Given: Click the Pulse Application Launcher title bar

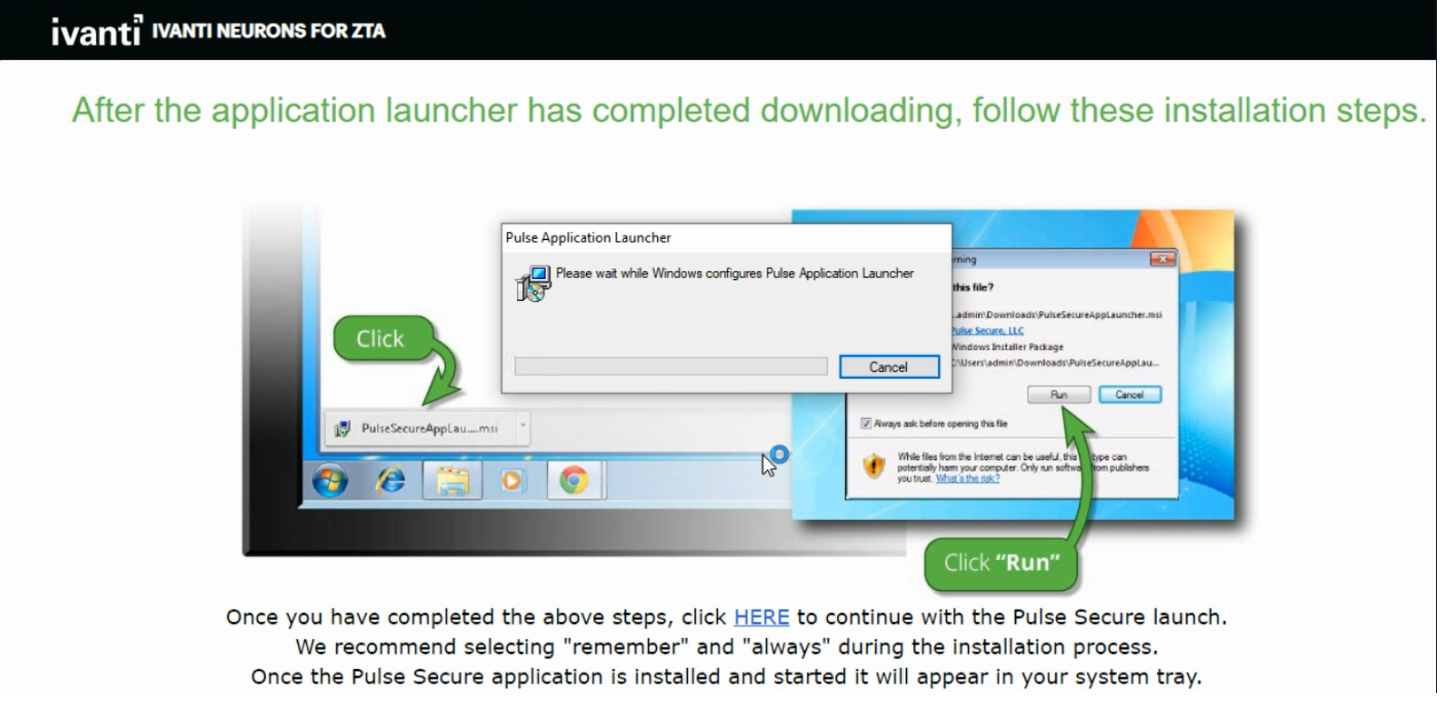Looking at the screenshot, I should point(724,238).
